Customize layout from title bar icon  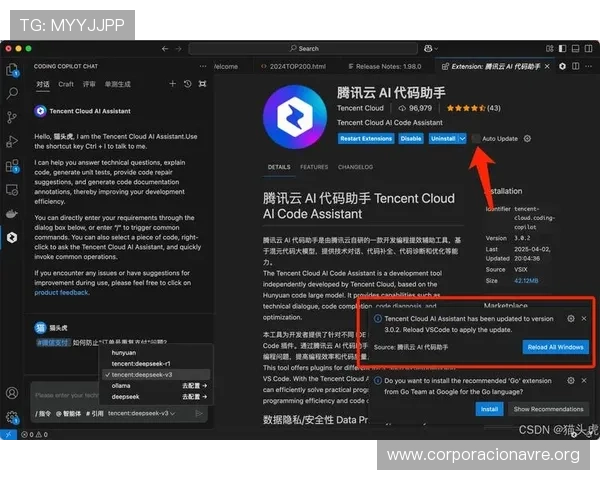(549, 49)
